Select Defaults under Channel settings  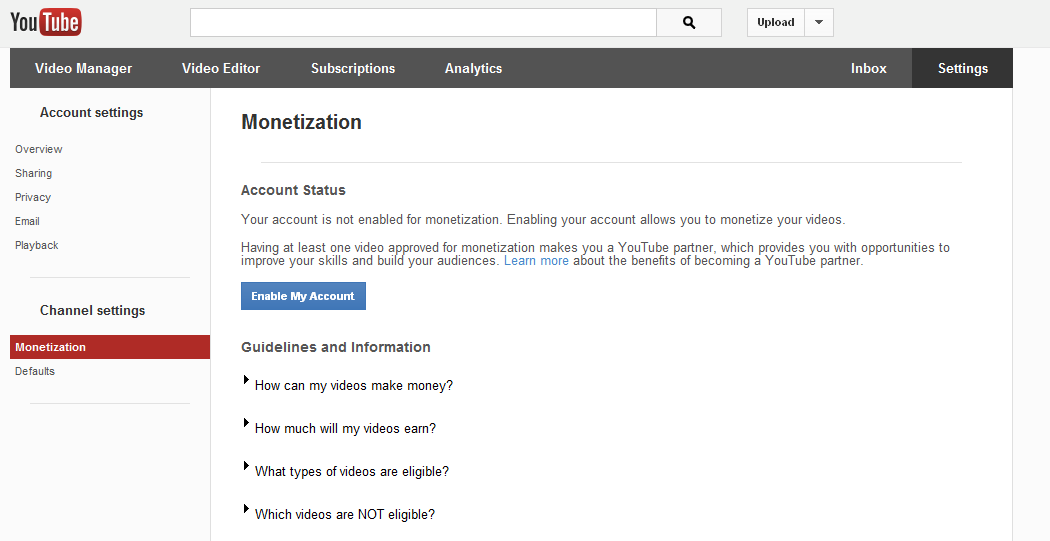35,371
